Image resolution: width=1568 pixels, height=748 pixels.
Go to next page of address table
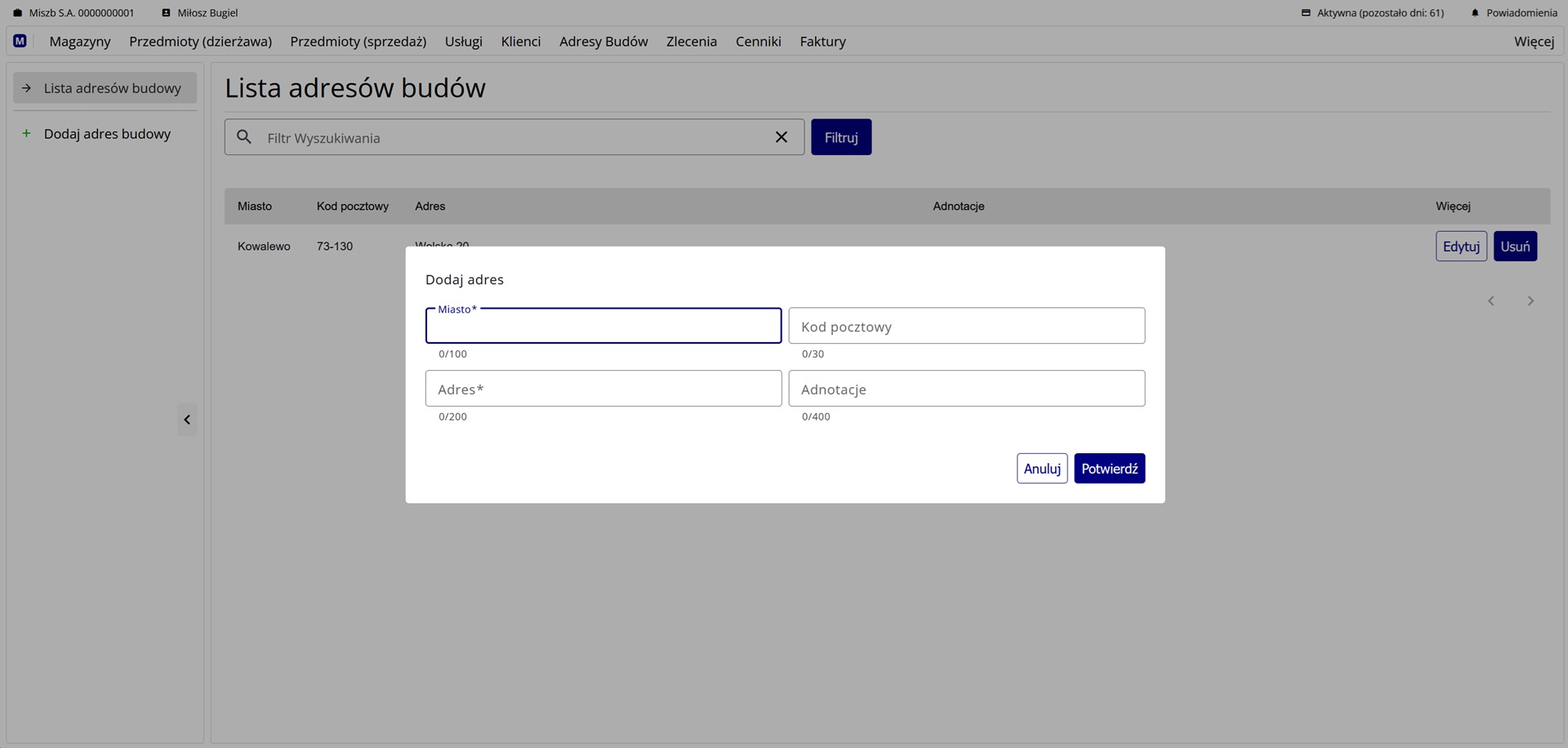pyautogui.click(x=1530, y=301)
